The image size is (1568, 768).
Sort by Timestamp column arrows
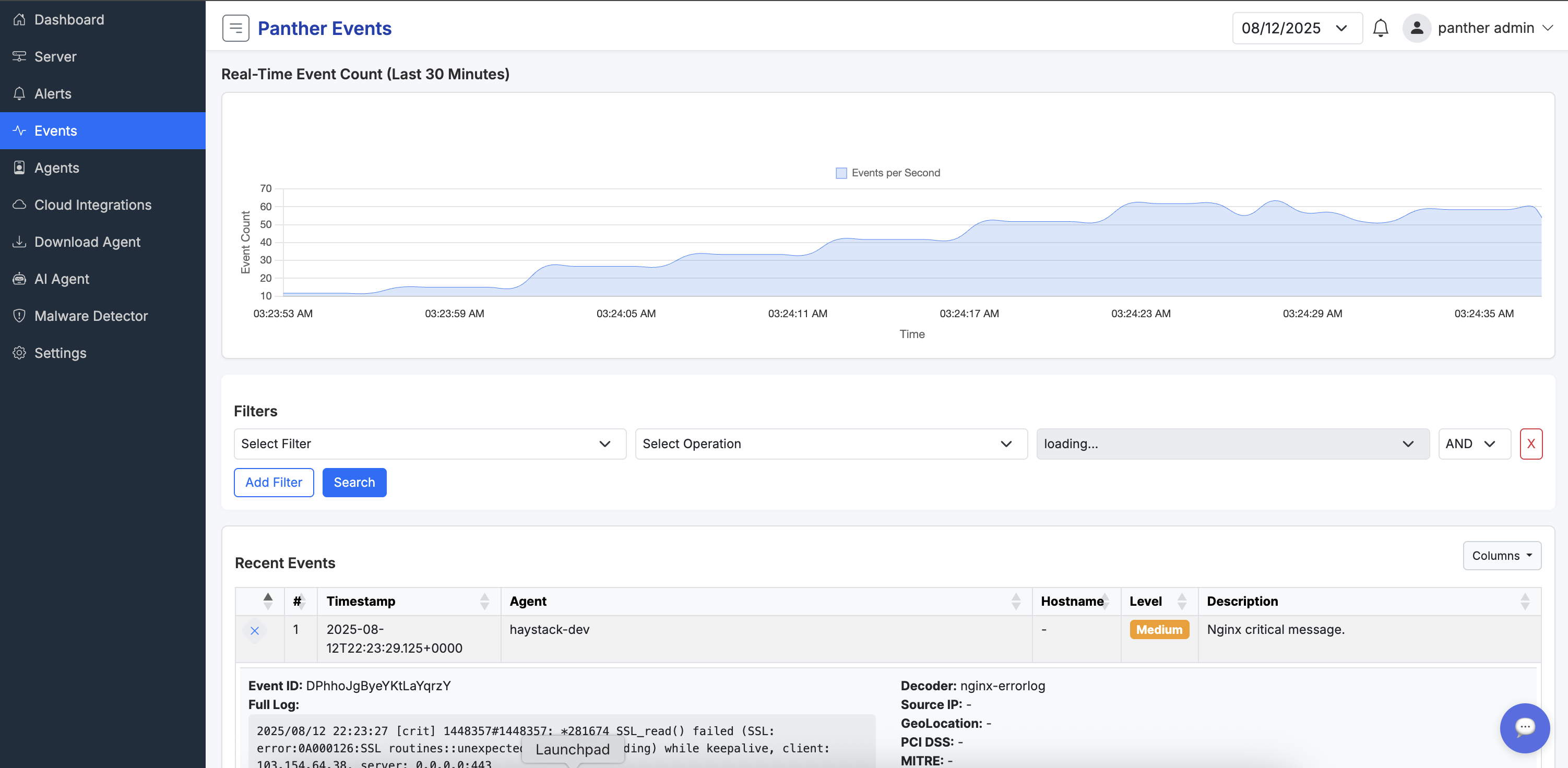point(484,601)
